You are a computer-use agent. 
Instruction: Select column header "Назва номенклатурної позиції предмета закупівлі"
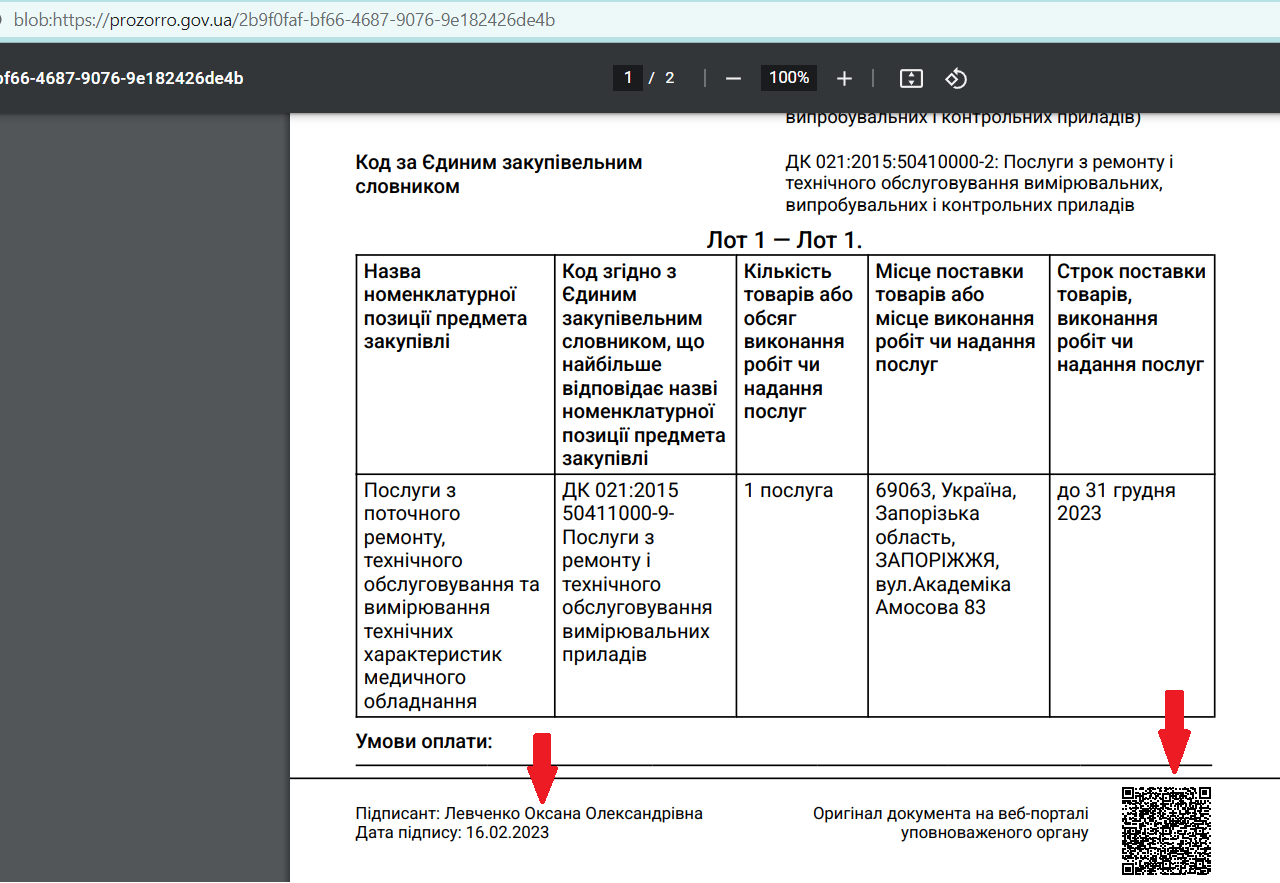tap(455, 364)
